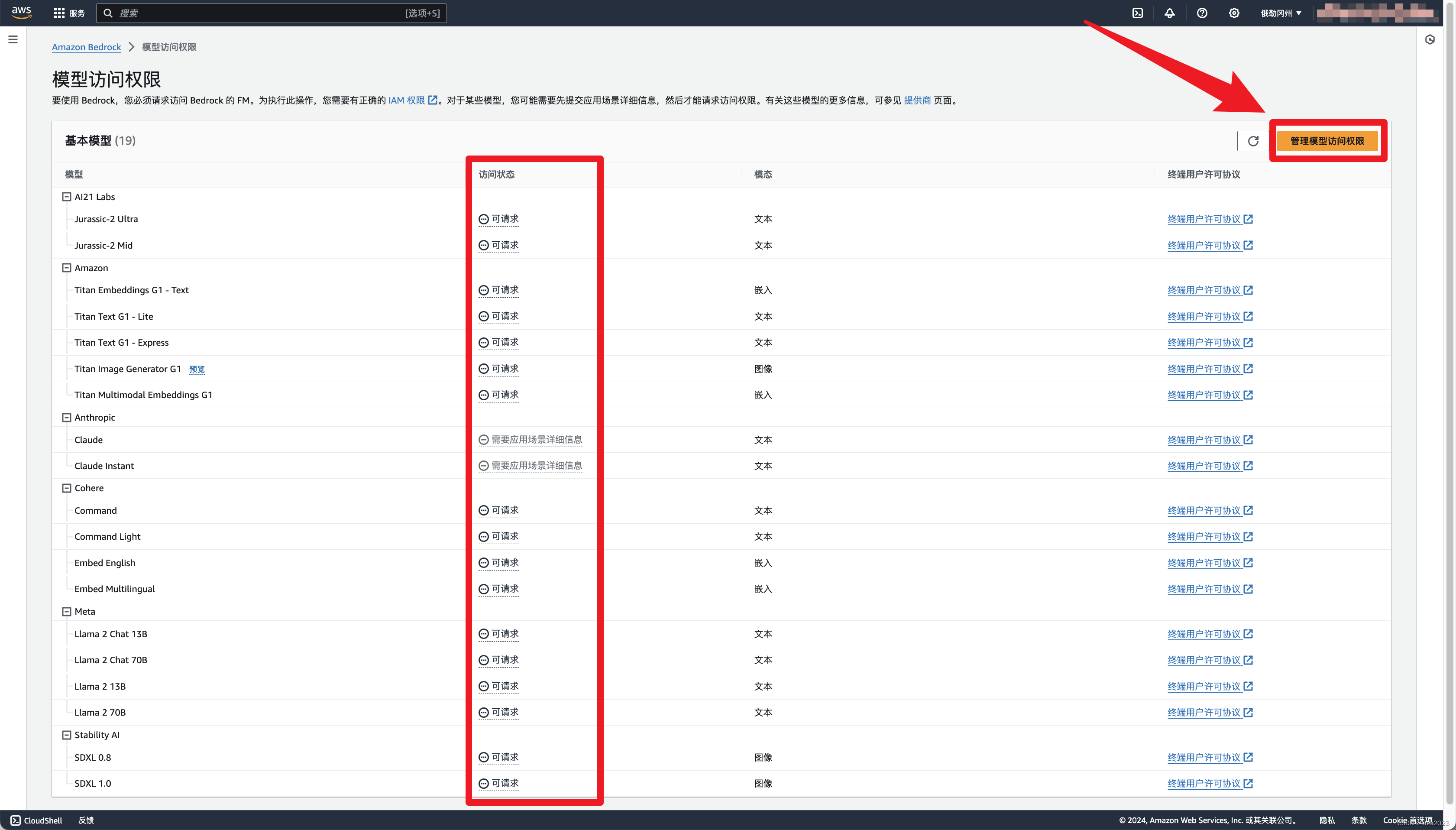Select the Titan Multimodal Embeddings G1 row name
The image size is (1456, 830).
[143, 395]
